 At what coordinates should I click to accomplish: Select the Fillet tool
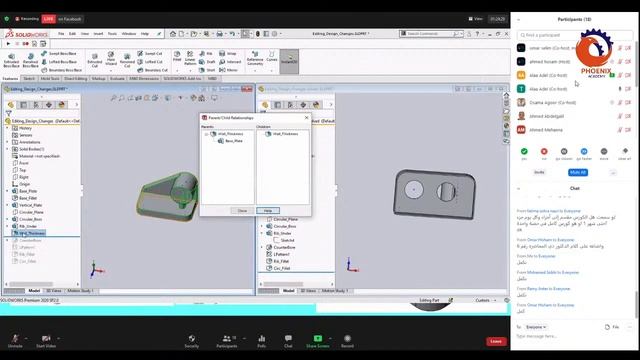[177, 56]
